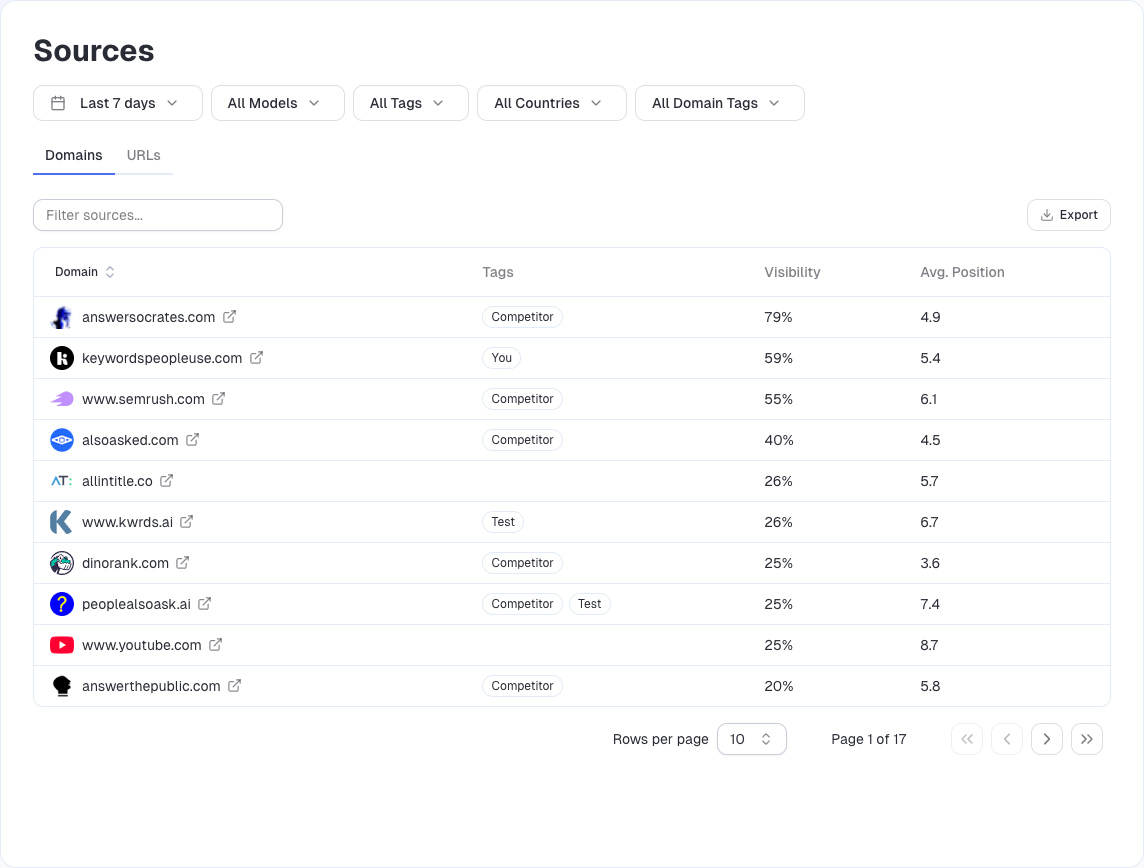Click the Test tag on peoplealsoask.ai row
The width and height of the screenshot is (1144, 868).
590,604
